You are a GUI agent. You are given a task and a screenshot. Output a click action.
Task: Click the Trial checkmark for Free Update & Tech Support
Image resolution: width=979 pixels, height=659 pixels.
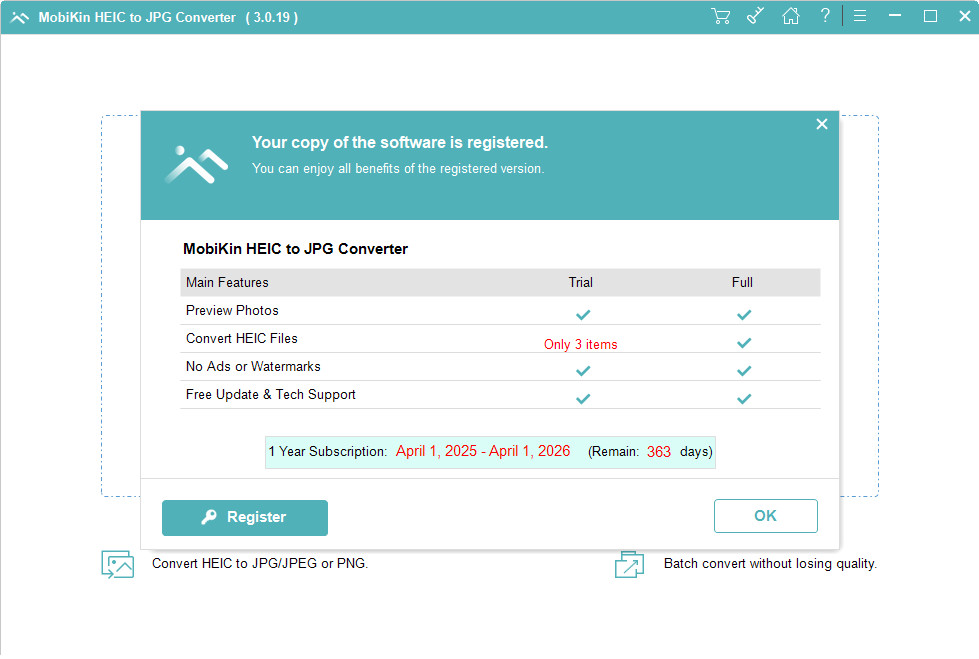583,399
